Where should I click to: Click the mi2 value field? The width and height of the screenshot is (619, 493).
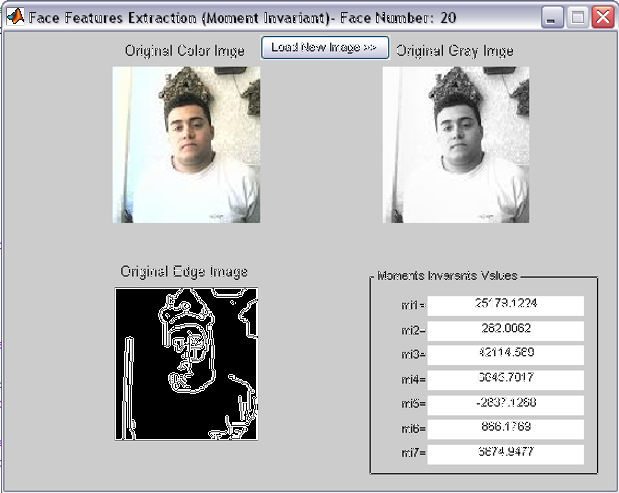(x=505, y=330)
